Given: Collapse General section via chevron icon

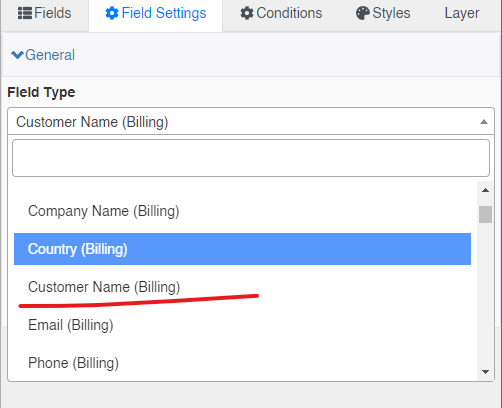Looking at the screenshot, I should [x=17, y=55].
